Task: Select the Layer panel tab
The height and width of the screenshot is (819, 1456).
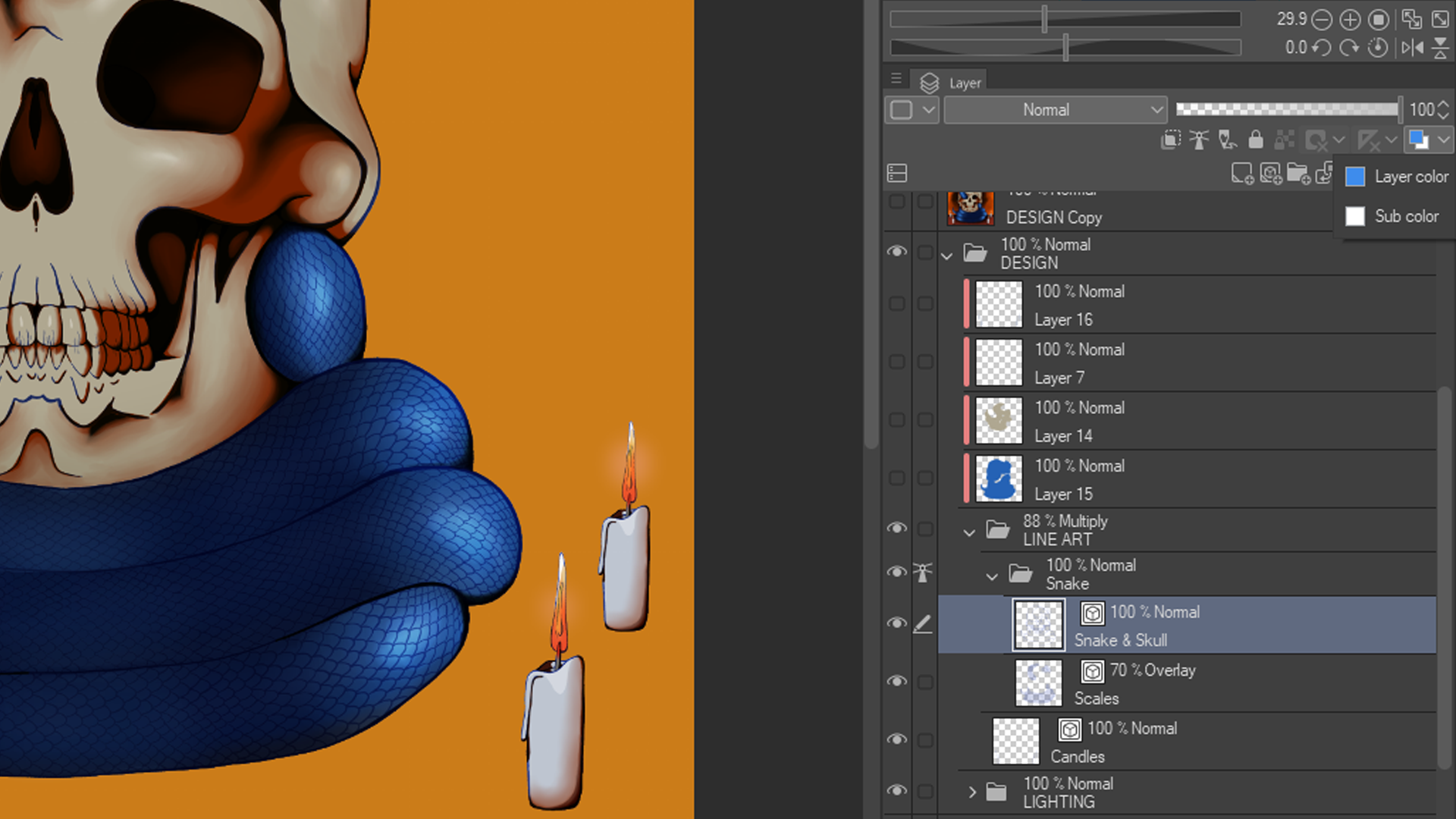Action: tap(952, 83)
